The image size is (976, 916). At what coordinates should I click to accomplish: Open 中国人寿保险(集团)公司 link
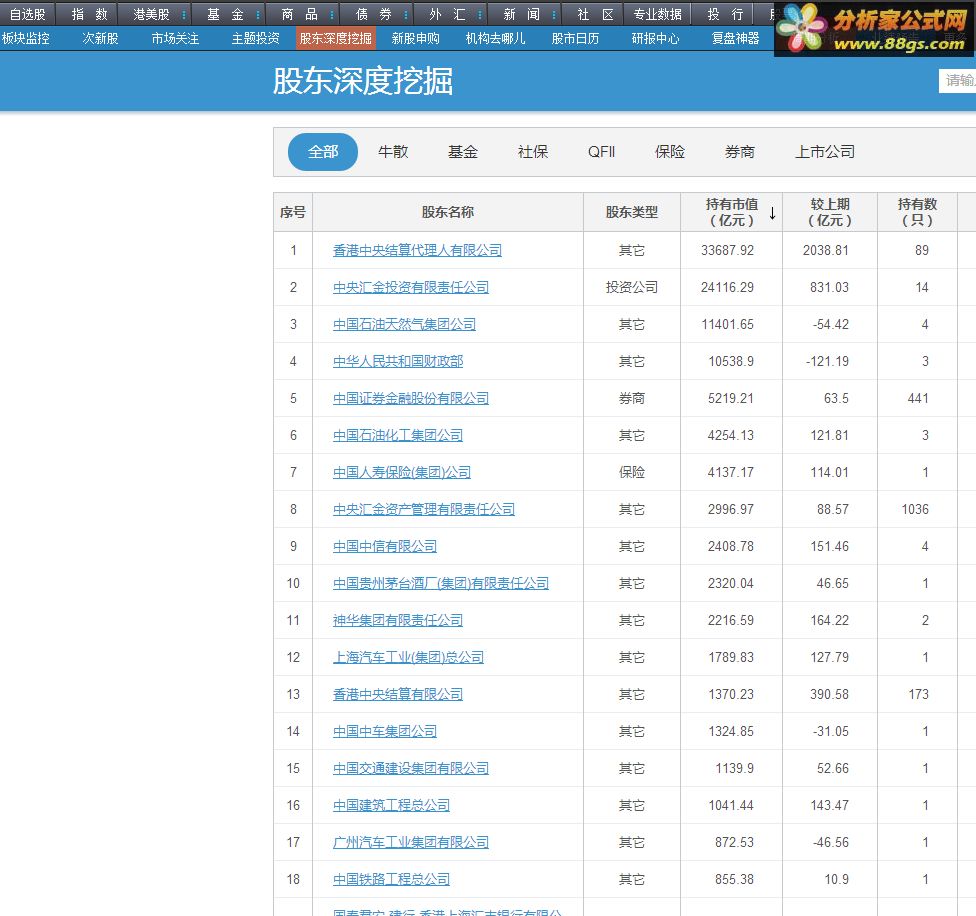click(401, 472)
